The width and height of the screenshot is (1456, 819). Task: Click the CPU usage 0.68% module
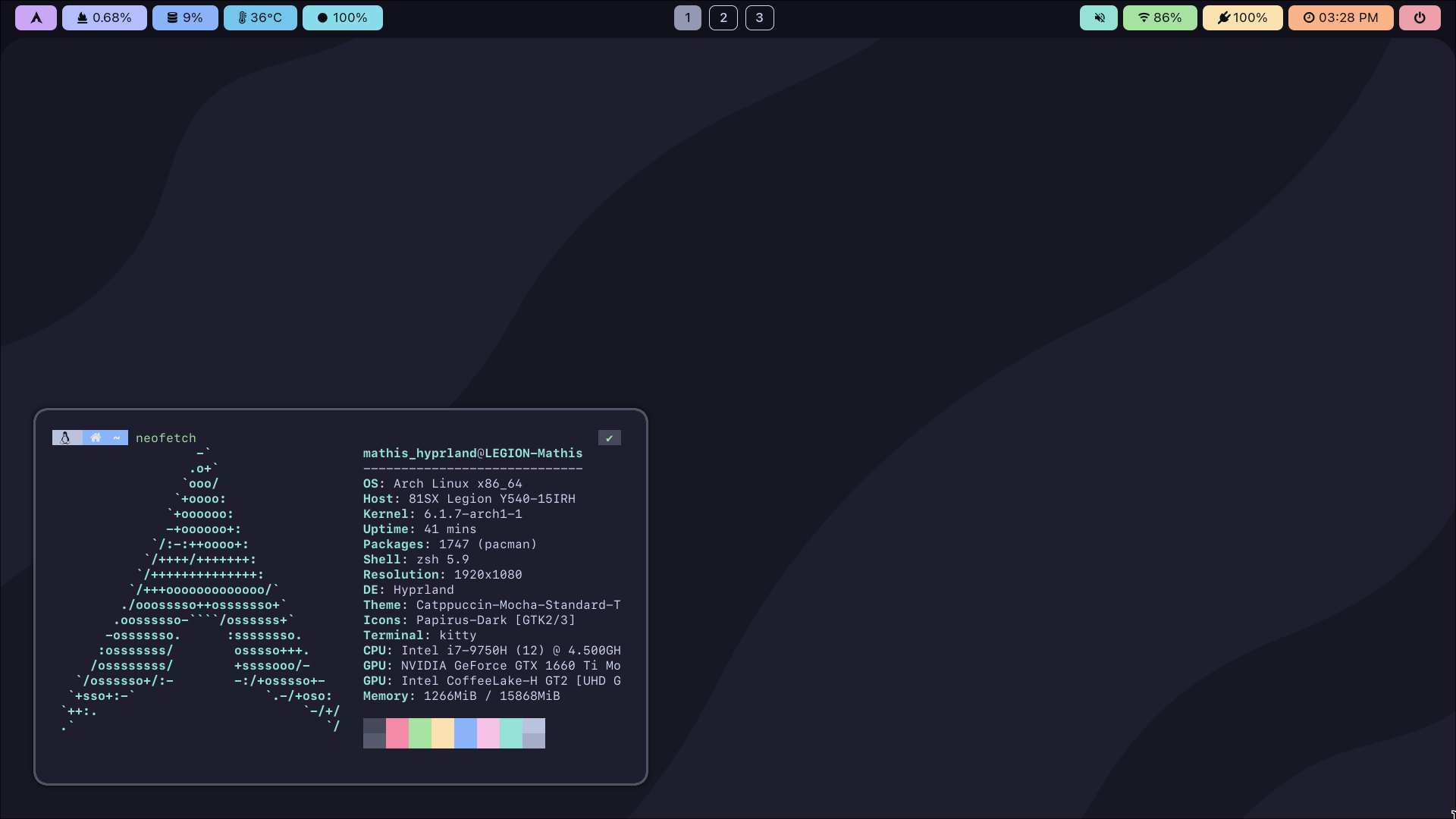coord(105,17)
